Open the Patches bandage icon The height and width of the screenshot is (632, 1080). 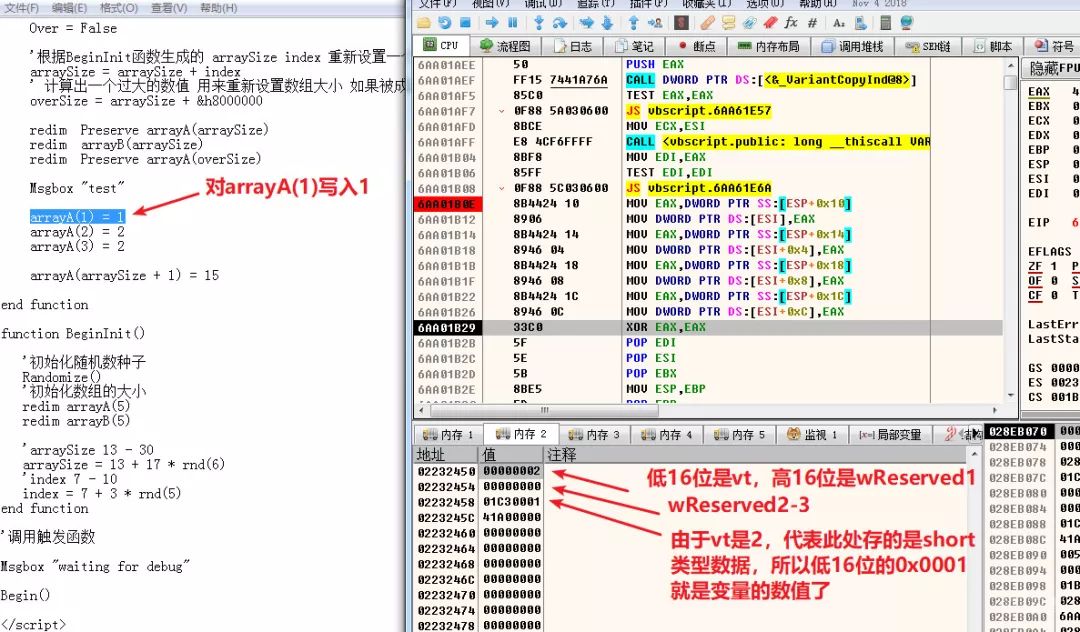click(x=707, y=23)
